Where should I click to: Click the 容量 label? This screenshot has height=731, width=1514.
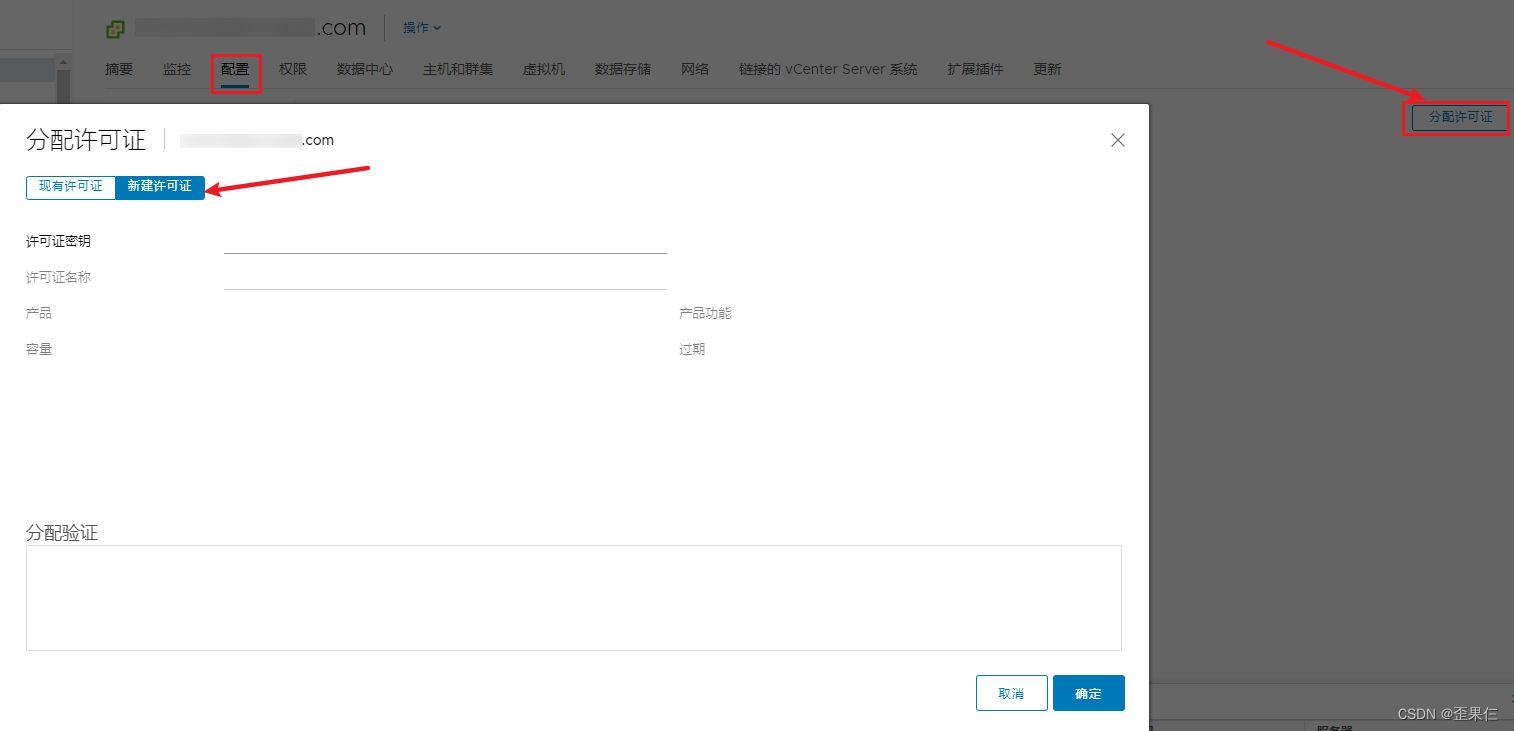click(39, 349)
